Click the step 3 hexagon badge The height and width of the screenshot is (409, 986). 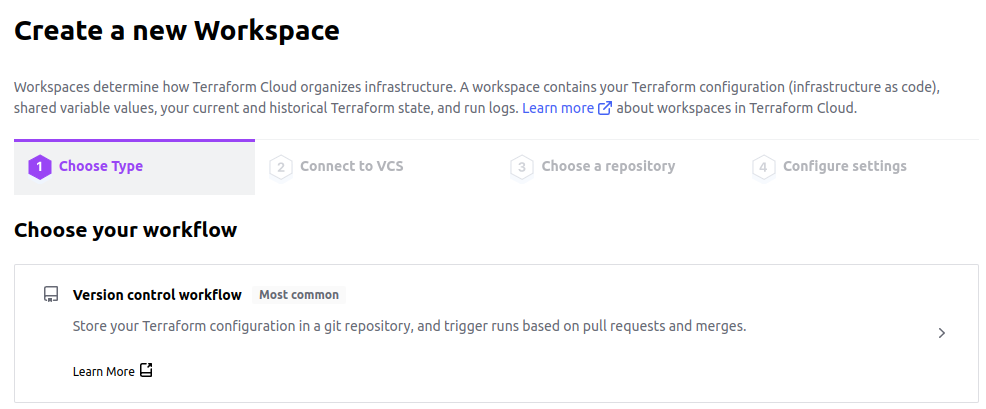tap(522, 167)
